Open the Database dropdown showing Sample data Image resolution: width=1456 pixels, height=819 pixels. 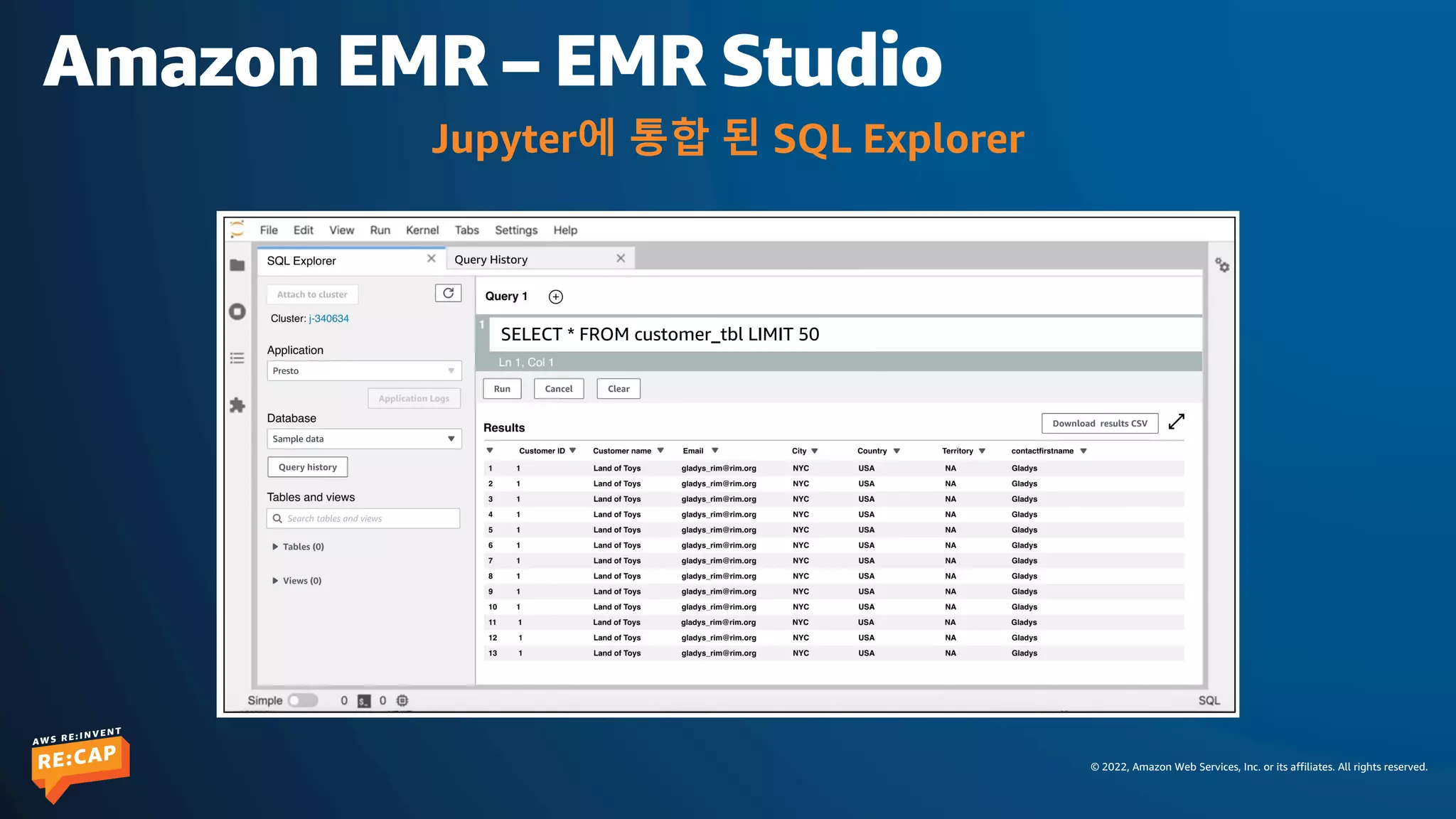[x=364, y=439]
